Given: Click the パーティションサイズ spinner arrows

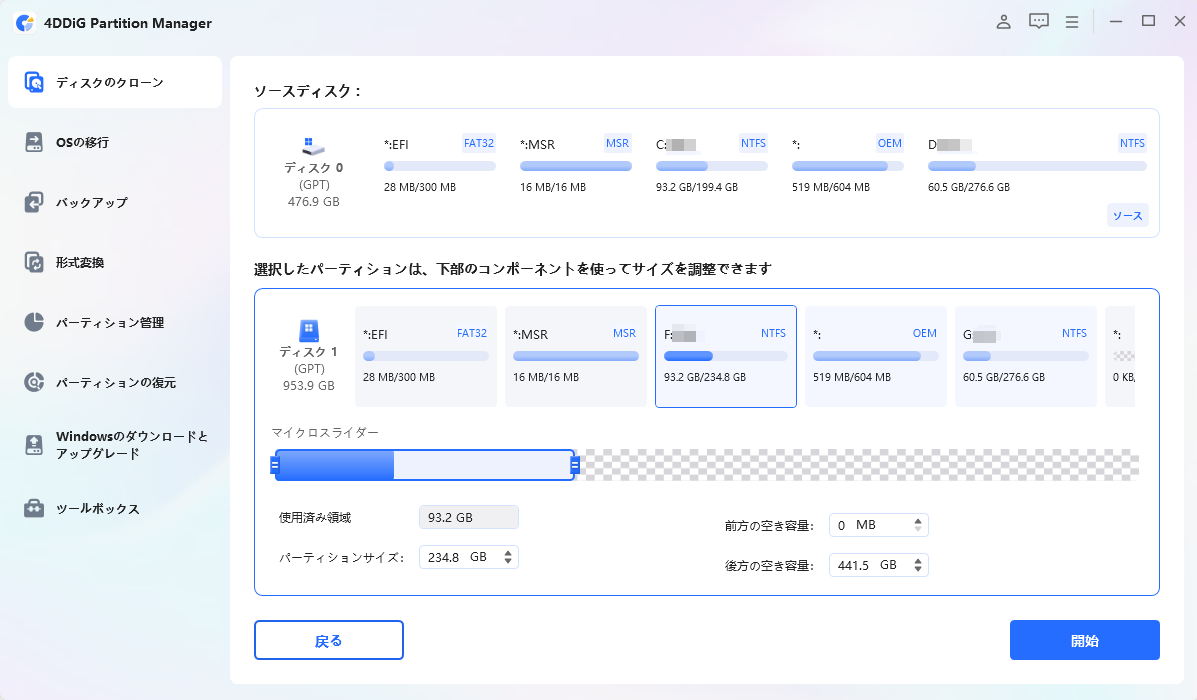Looking at the screenshot, I should coord(508,557).
